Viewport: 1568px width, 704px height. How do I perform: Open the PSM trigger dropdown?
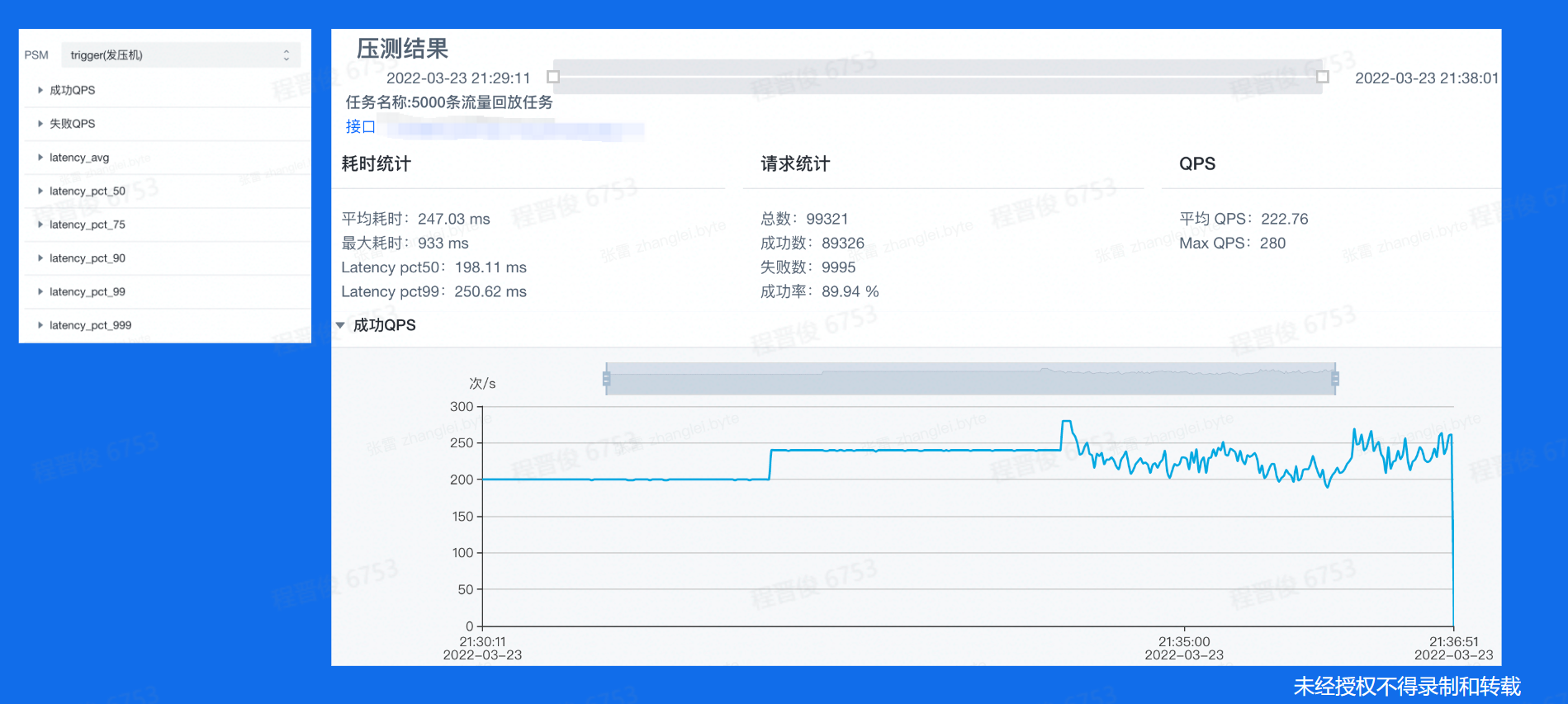click(180, 55)
